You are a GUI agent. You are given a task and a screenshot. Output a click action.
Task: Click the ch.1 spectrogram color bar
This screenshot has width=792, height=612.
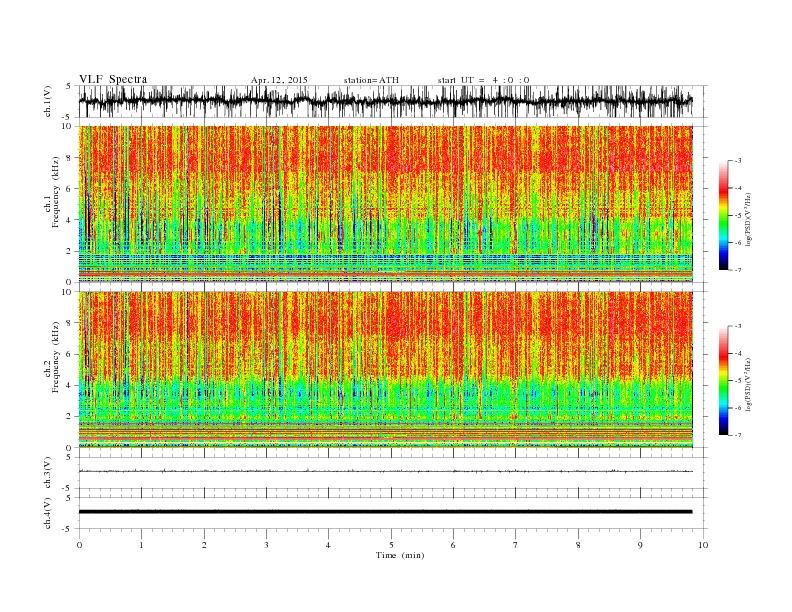tap(723, 215)
